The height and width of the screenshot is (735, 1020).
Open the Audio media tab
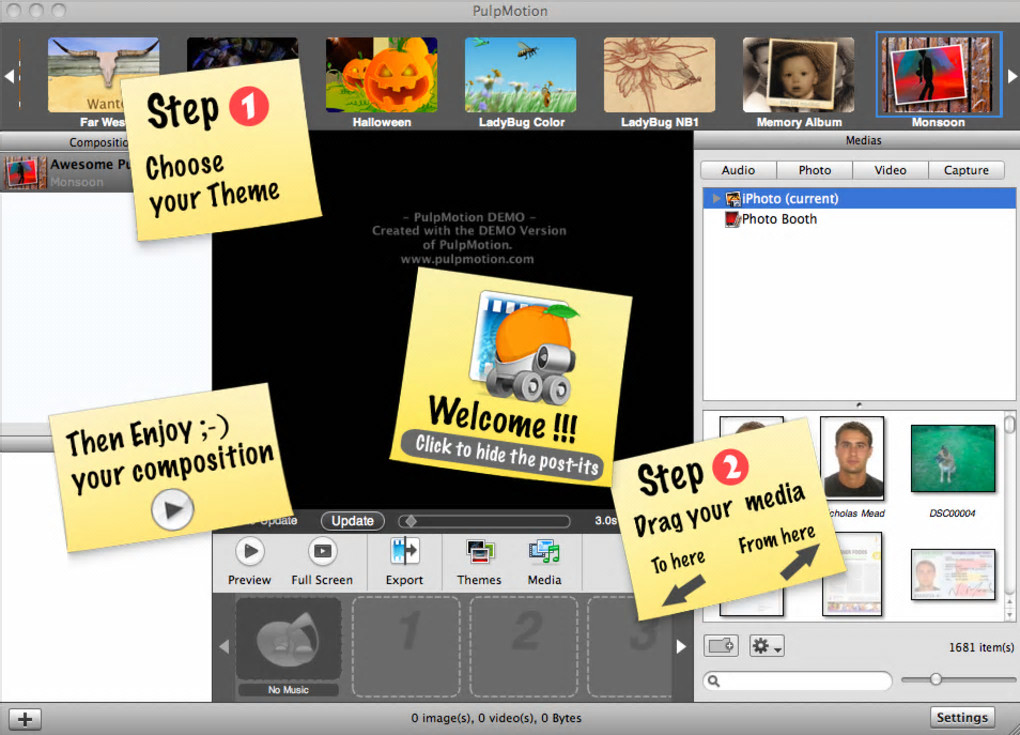[738, 170]
